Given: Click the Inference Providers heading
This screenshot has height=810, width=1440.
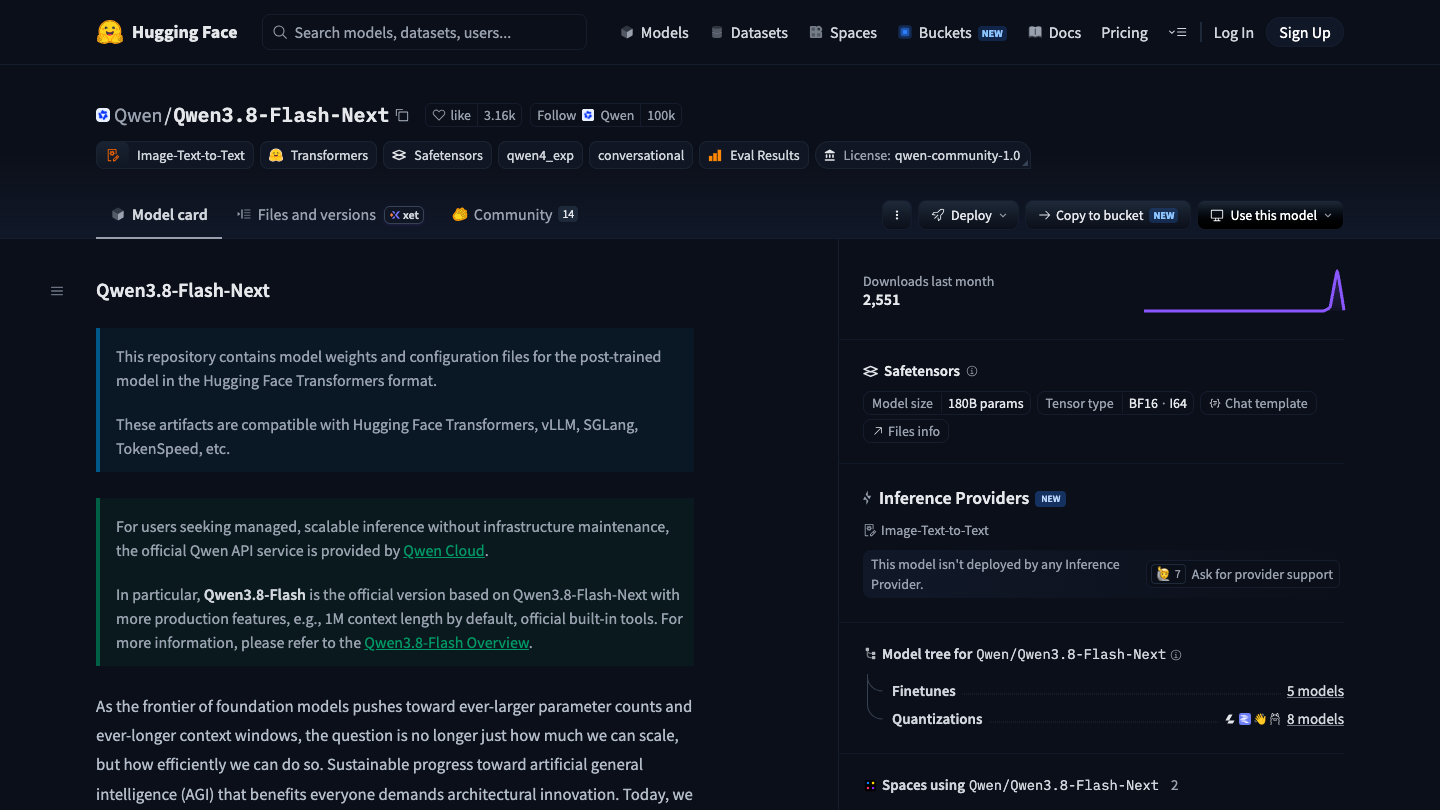Looking at the screenshot, I should (x=954, y=498).
